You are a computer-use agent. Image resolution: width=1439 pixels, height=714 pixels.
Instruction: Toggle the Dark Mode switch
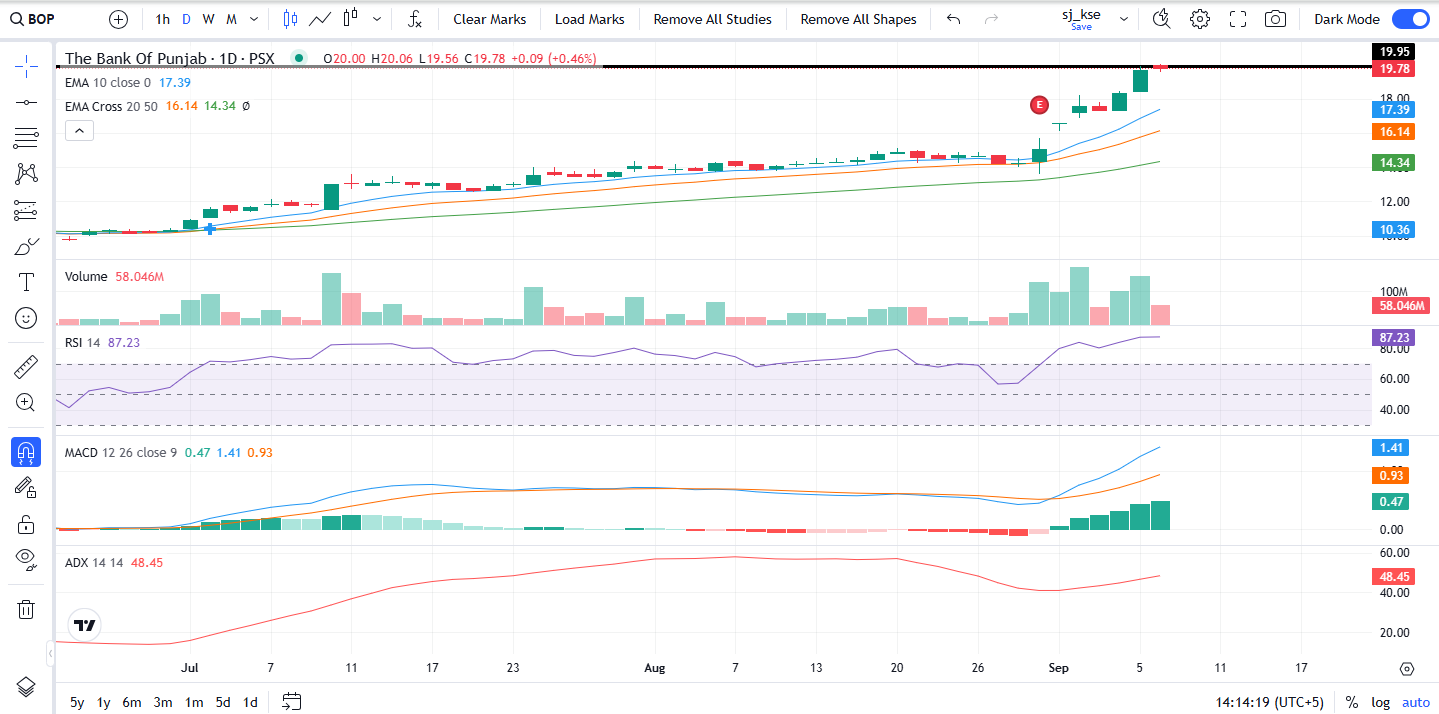coord(1410,19)
